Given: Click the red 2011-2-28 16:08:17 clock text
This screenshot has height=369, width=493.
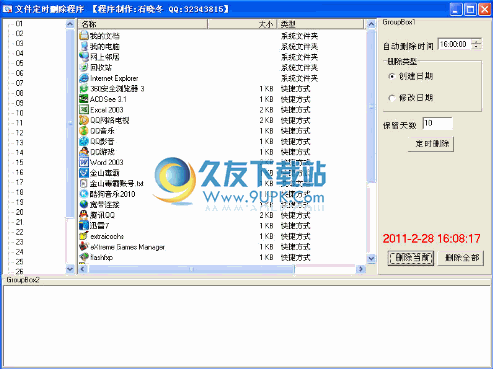Looking at the screenshot, I should (431, 238).
